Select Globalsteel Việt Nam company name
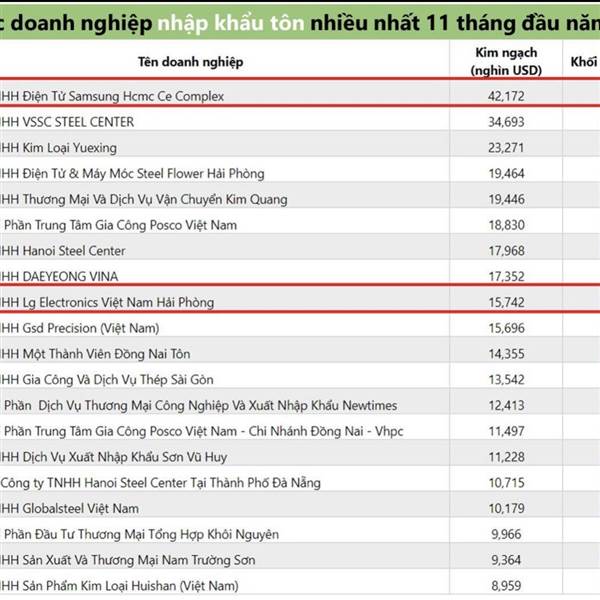 69,509
